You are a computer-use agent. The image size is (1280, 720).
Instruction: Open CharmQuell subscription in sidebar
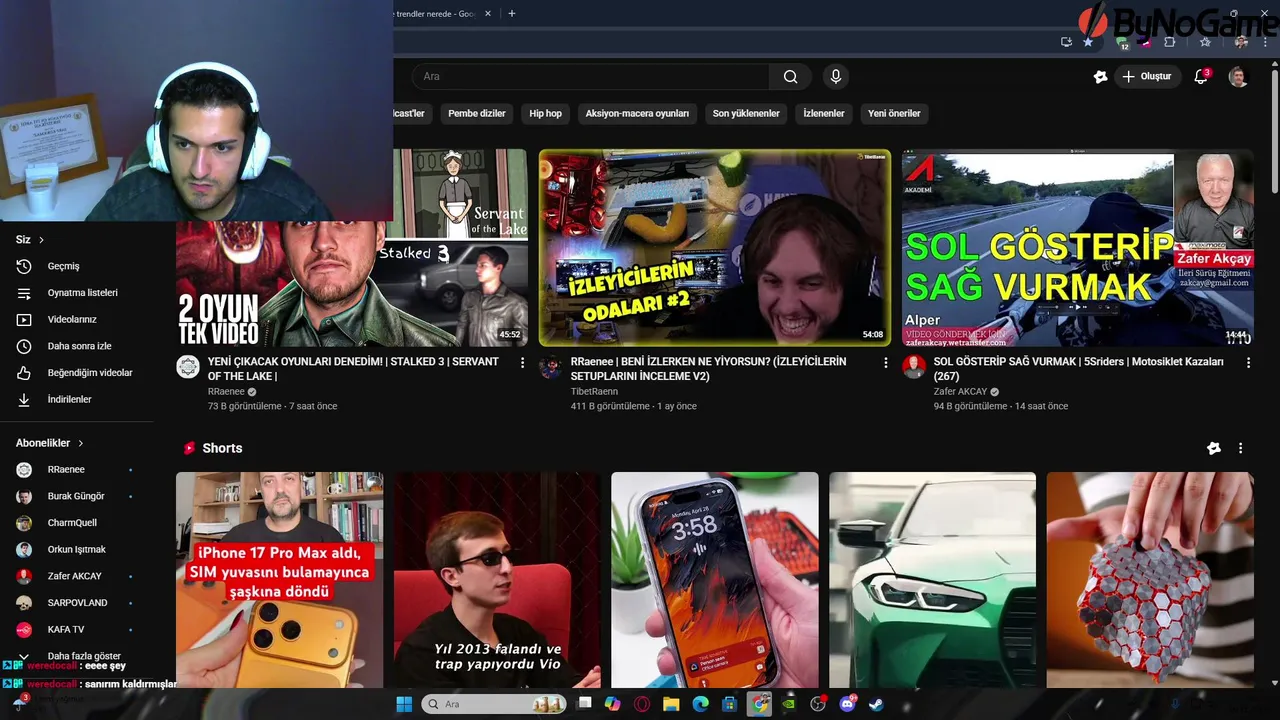[76, 523]
